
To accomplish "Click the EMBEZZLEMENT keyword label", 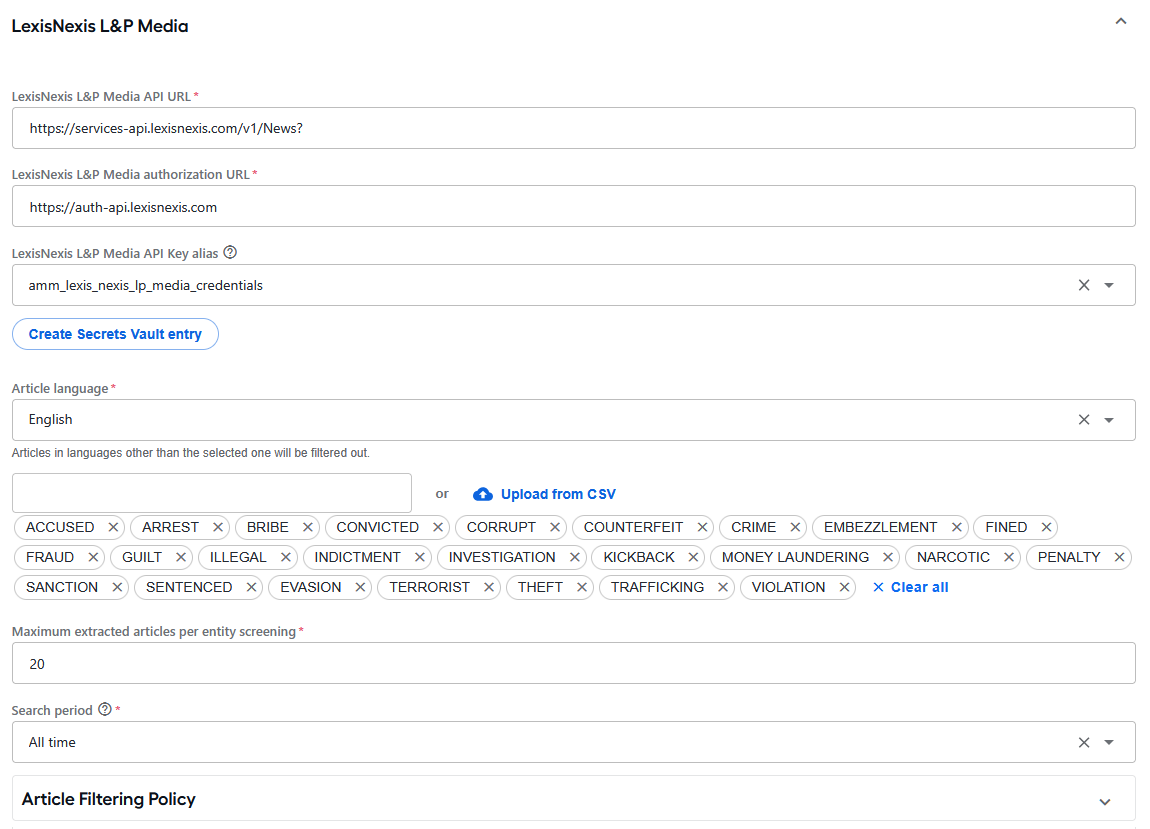I will [880, 527].
